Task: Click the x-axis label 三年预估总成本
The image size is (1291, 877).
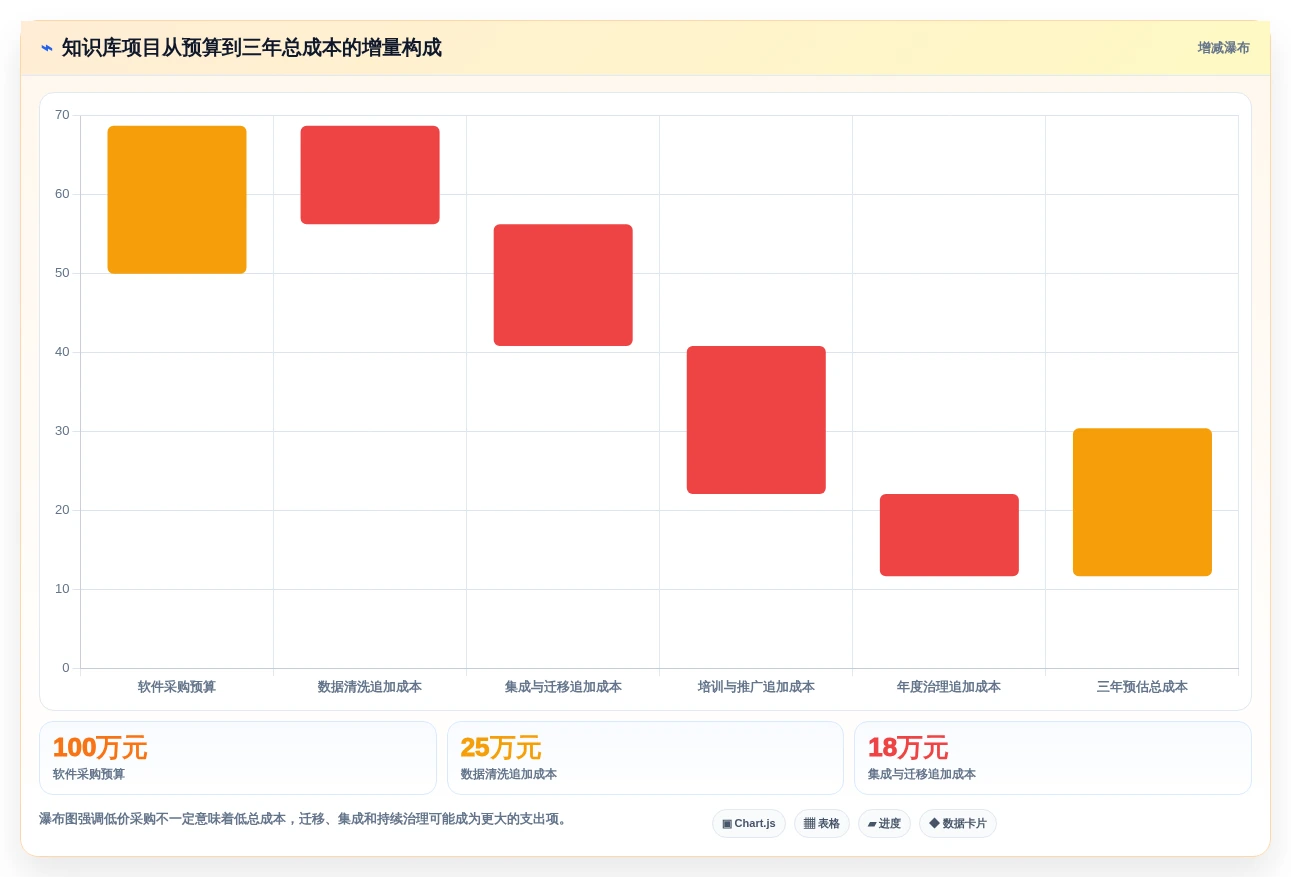Action: pyautogui.click(x=1142, y=687)
